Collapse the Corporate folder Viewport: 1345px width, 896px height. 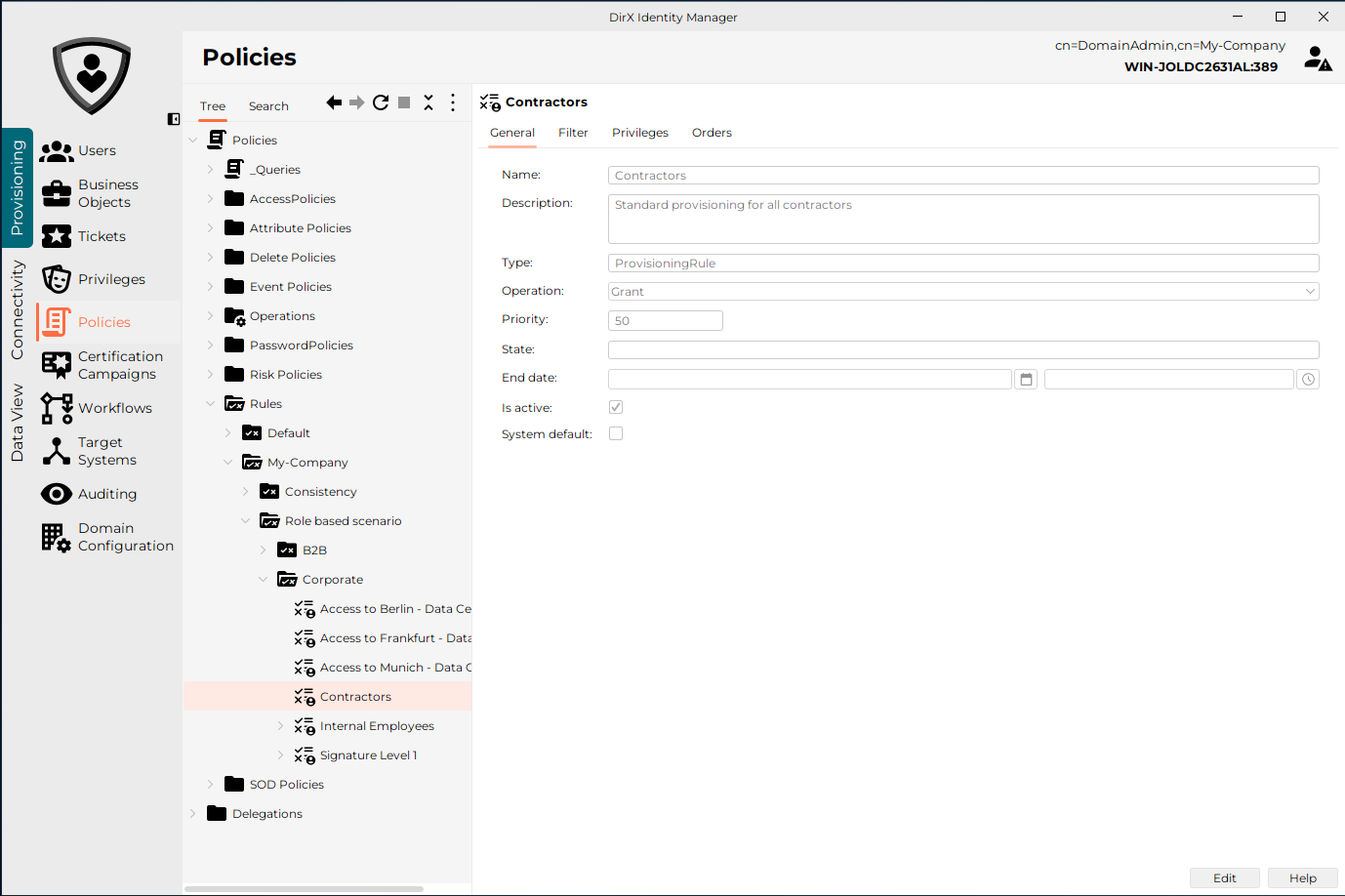click(x=263, y=580)
